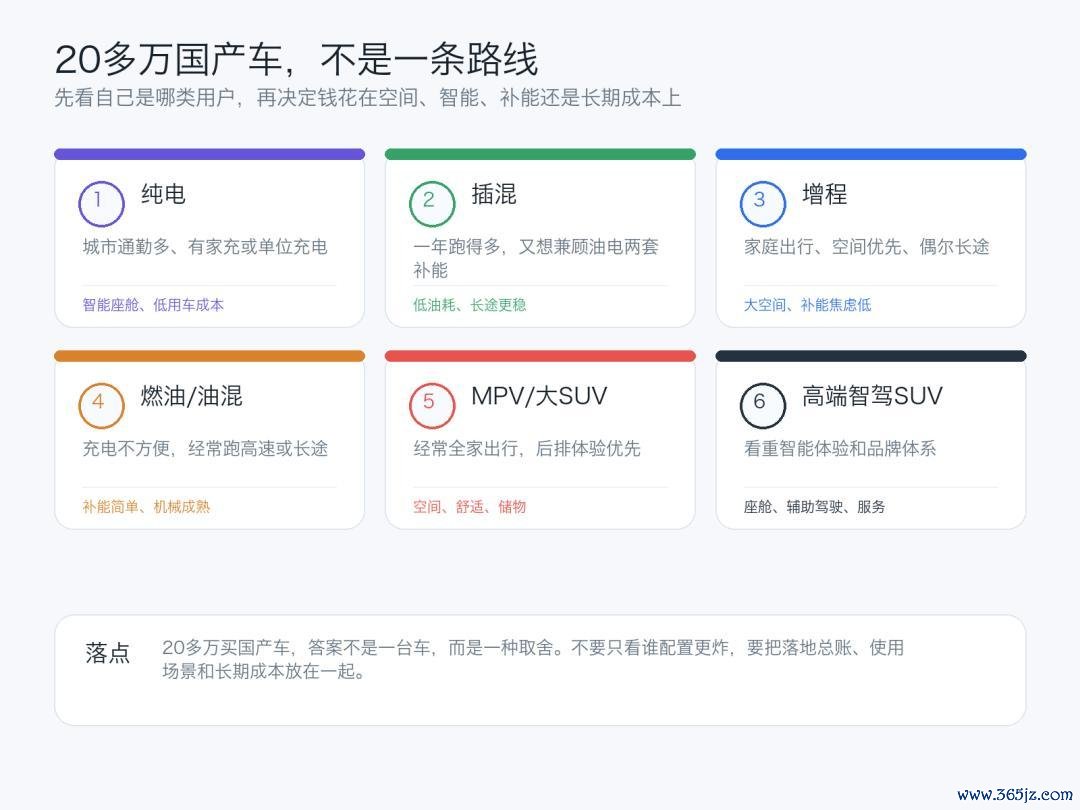The width and height of the screenshot is (1080, 810).
Task: Click the 低油耗、长途更稳 tag text
Action: (469, 304)
